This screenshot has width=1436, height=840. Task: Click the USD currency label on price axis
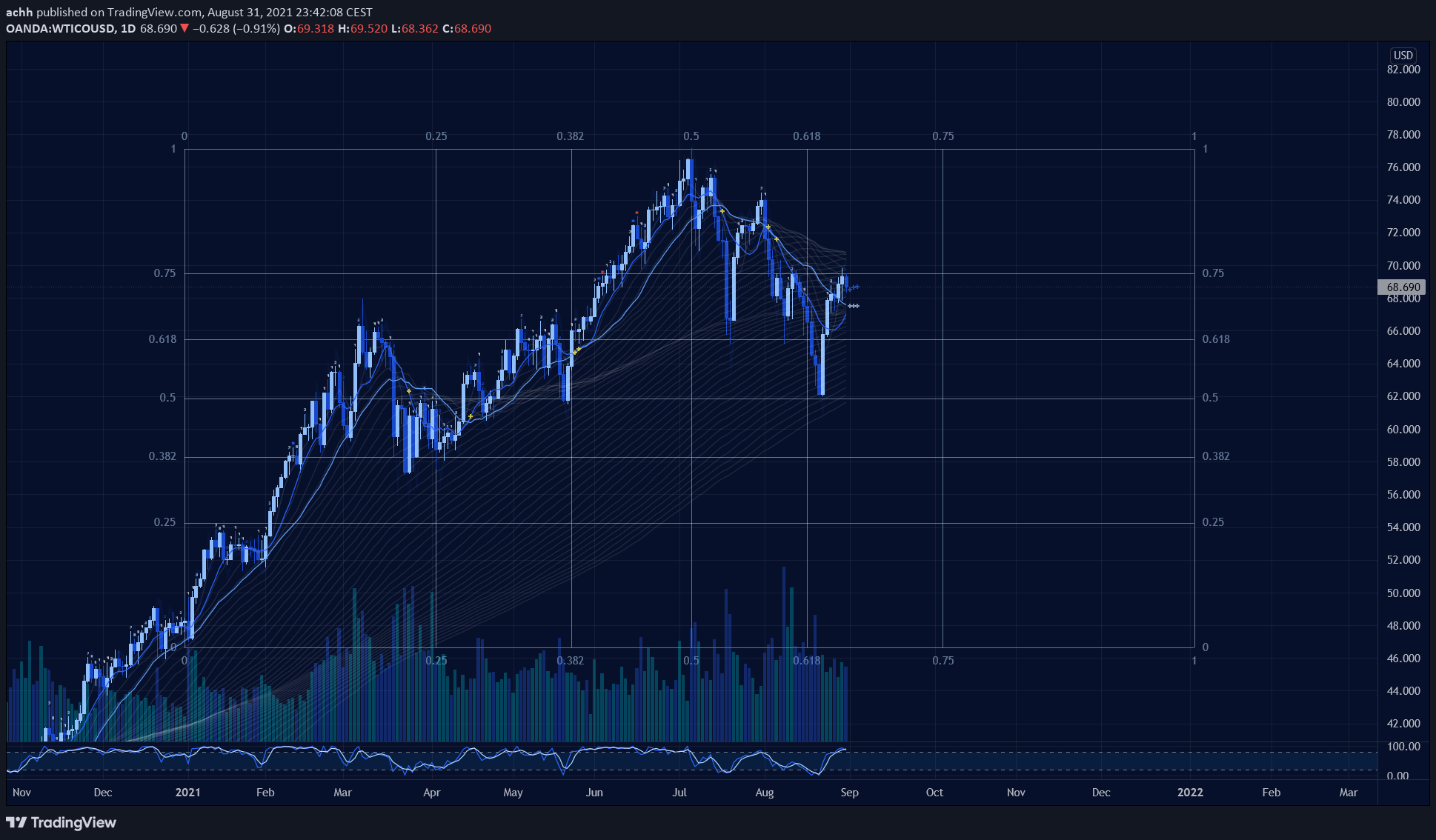click(x=1403, y=55)
